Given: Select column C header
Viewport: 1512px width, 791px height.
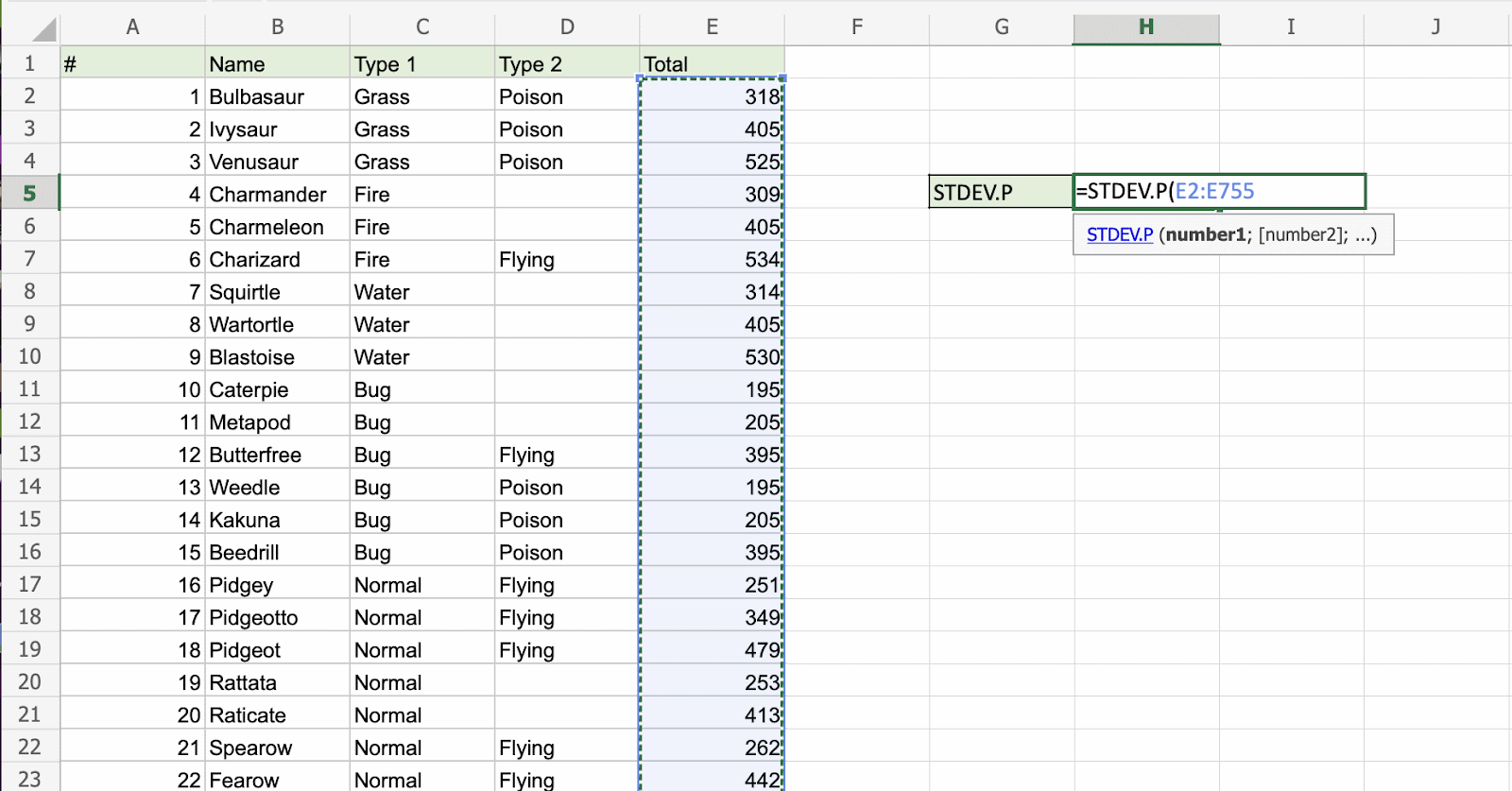Looking at the screenshot, I should (421, 27).
